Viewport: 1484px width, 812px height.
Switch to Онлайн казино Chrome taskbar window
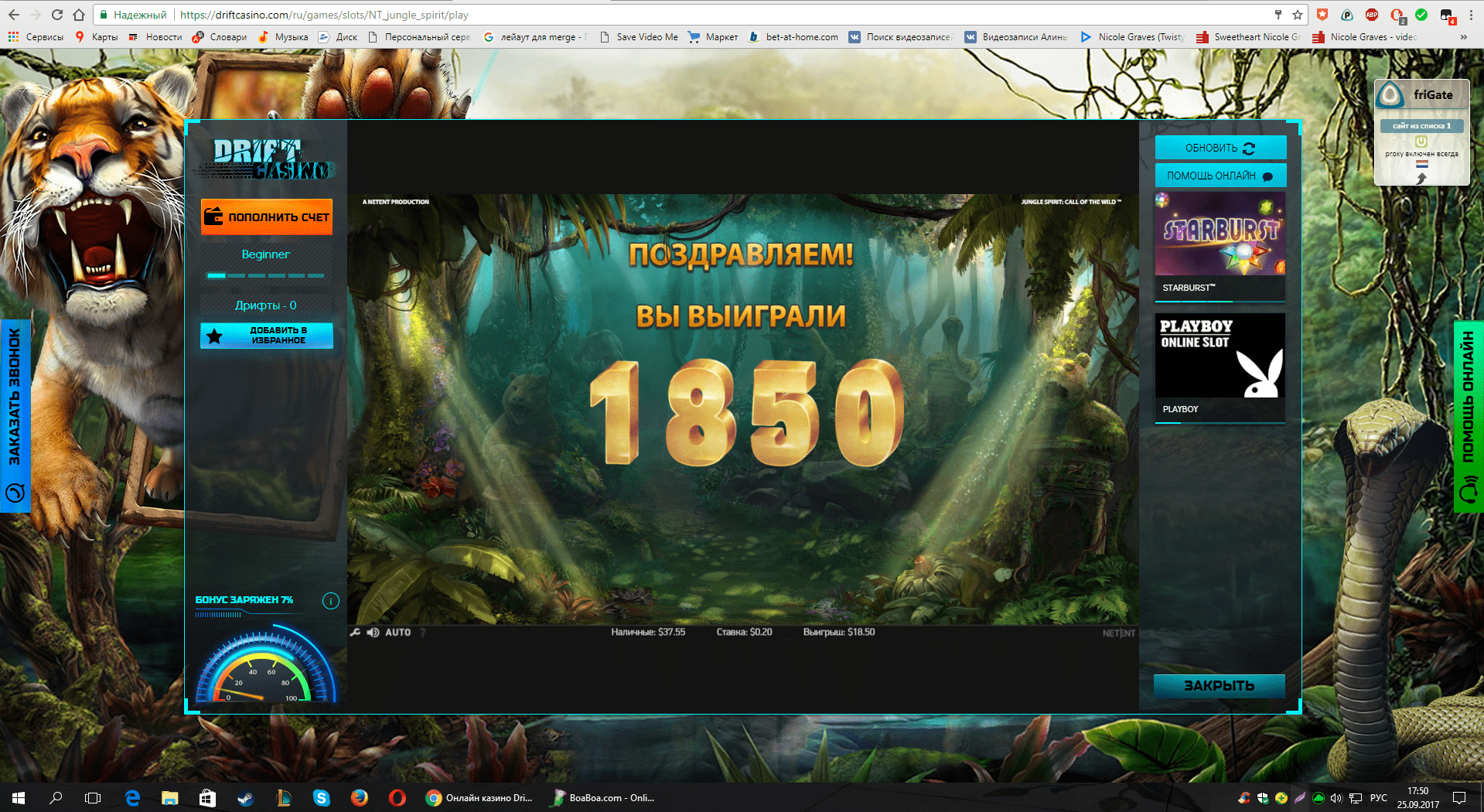(479, 797)
